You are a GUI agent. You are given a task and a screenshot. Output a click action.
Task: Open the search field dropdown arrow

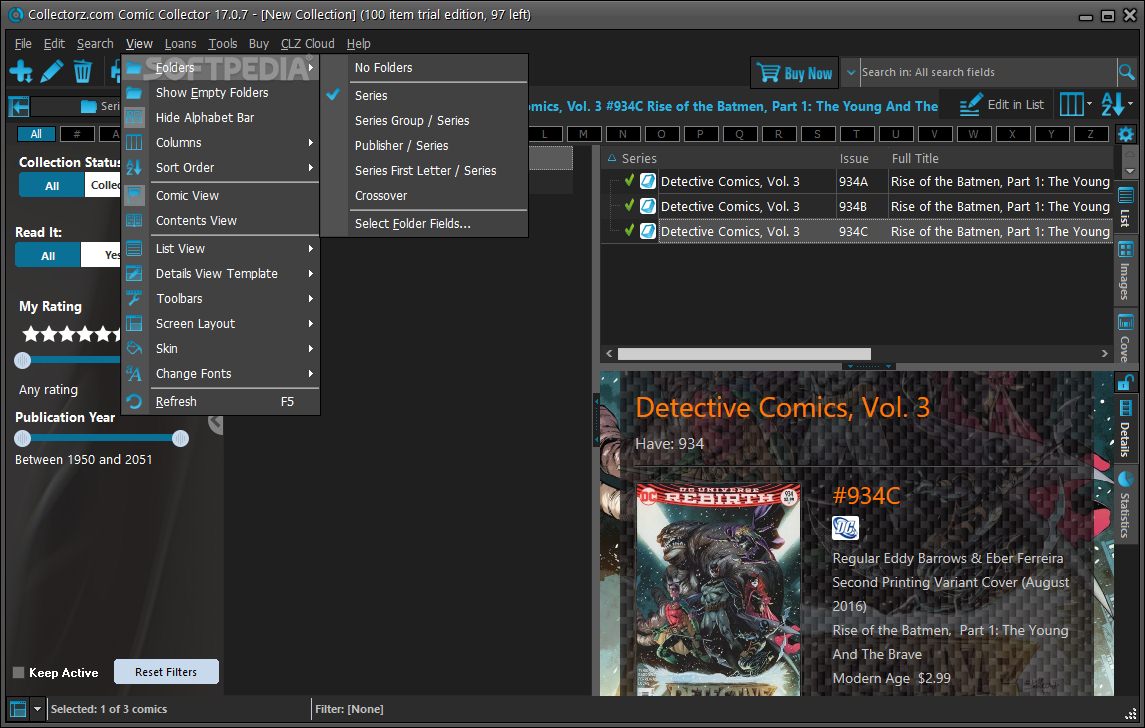click(x=851, y=72)
